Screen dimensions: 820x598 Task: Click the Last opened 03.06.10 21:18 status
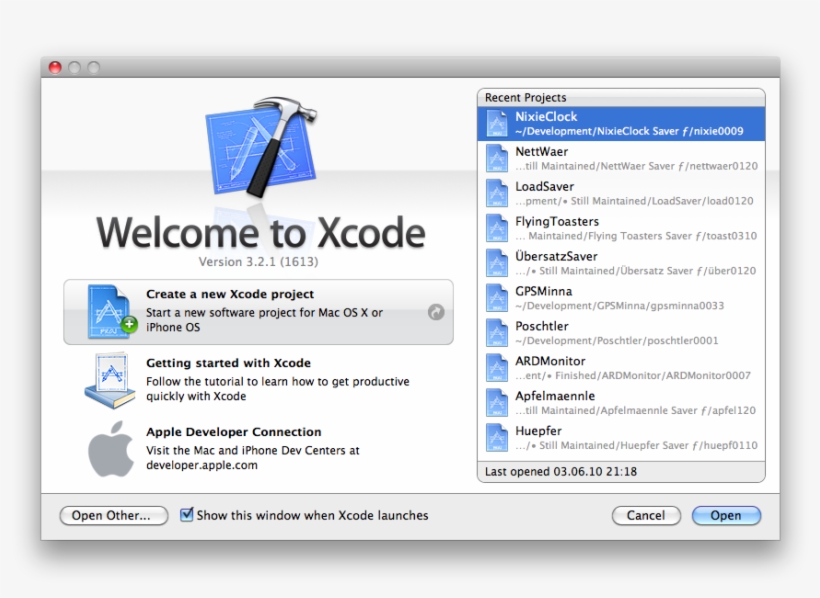(561, 471)
